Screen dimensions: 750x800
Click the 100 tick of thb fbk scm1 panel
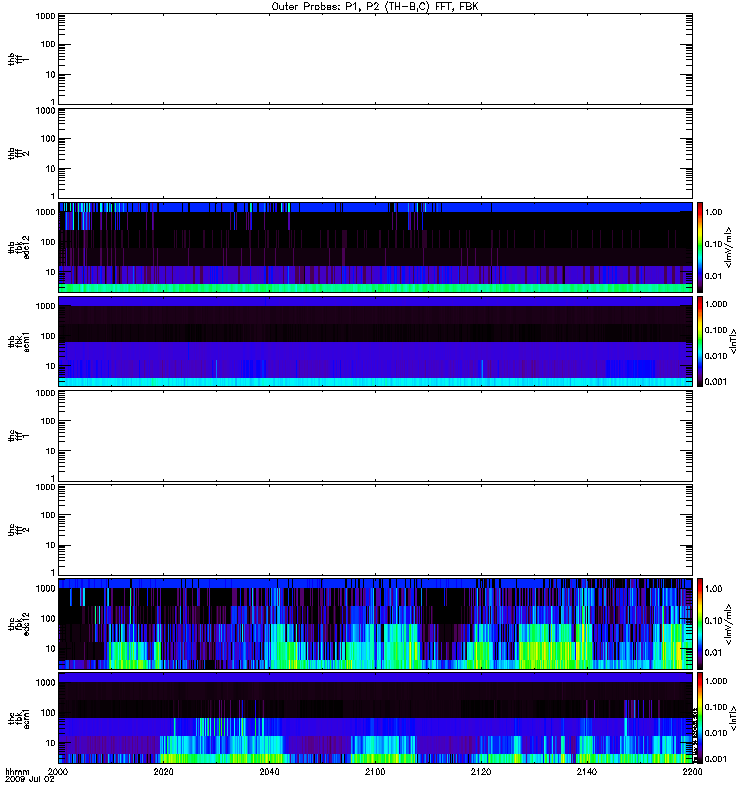tap(48, 336)
